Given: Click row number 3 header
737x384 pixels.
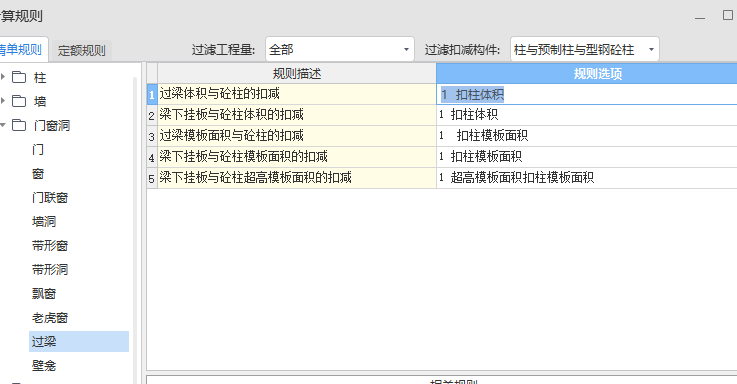Looking at the screenshot, I should (151, 136).
